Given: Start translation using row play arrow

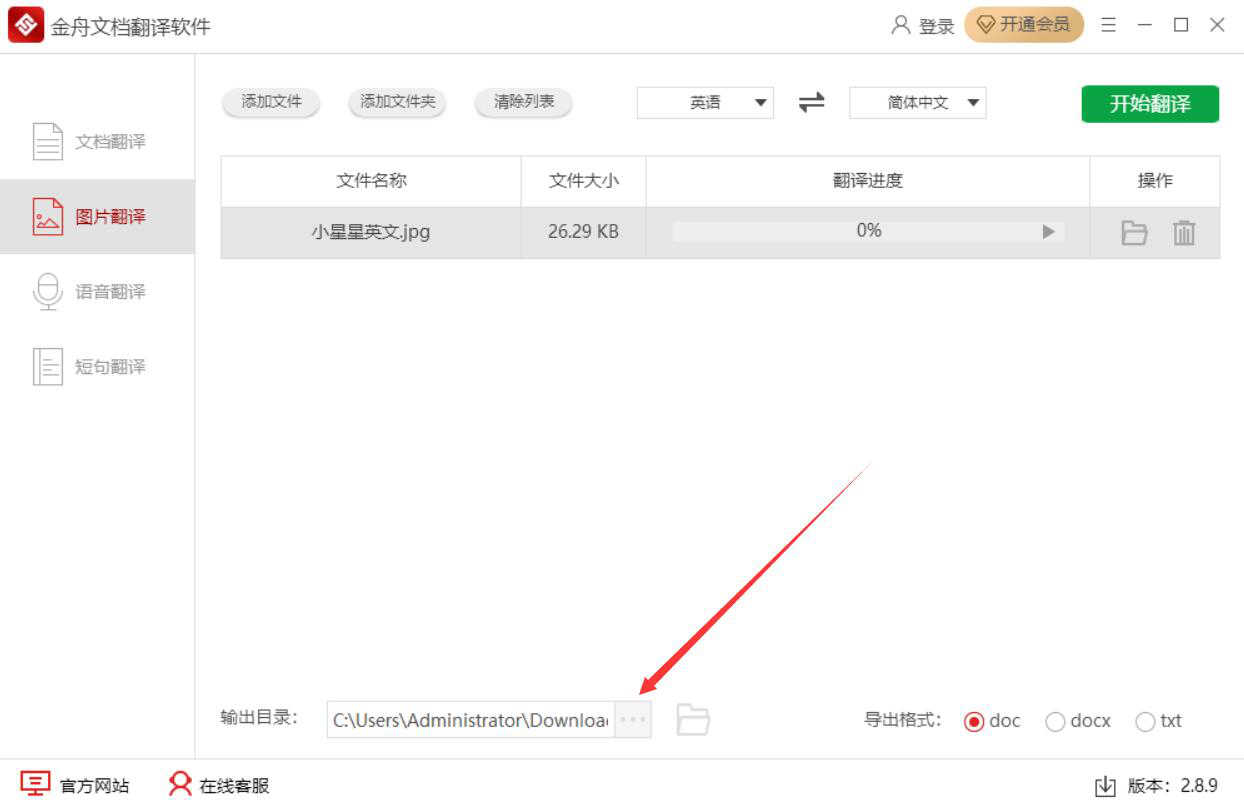Looking at the screenshot, I should tap(1049, 232).
